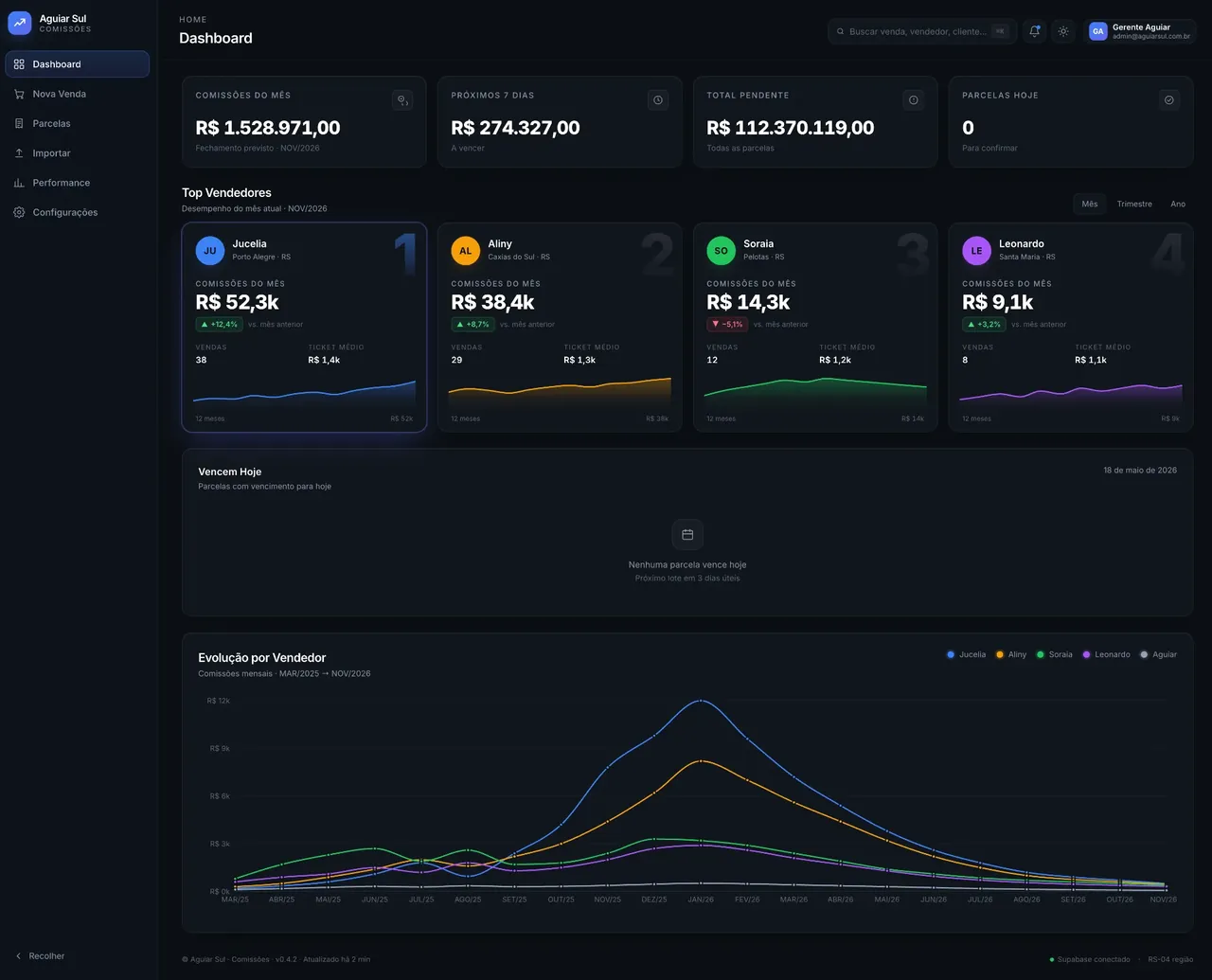1212x980 pixels.
Task: Open Soraia's seller name link
Action: [758, 244]
